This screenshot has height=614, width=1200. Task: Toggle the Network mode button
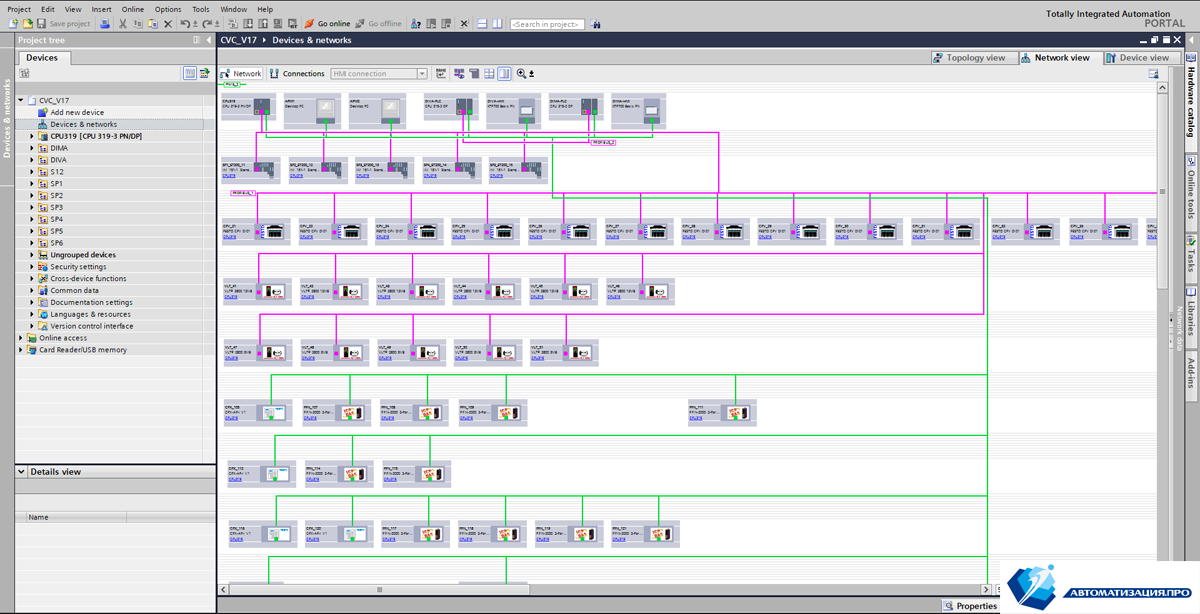(241, 73)
